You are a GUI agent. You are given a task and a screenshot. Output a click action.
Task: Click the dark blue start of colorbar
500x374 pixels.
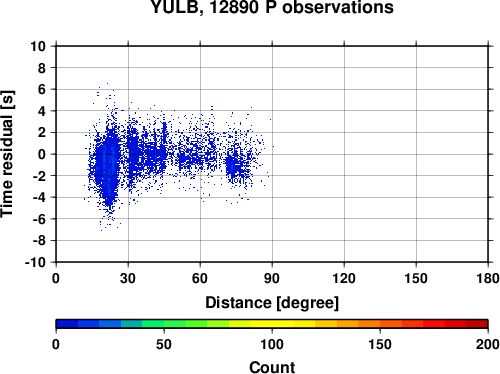click(x=67, y=324)
